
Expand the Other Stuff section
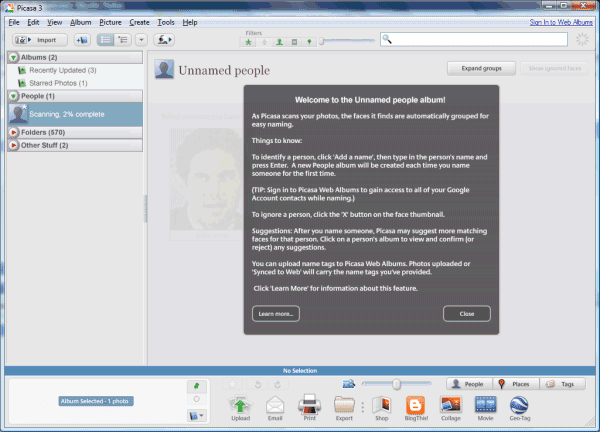(13, 145)
